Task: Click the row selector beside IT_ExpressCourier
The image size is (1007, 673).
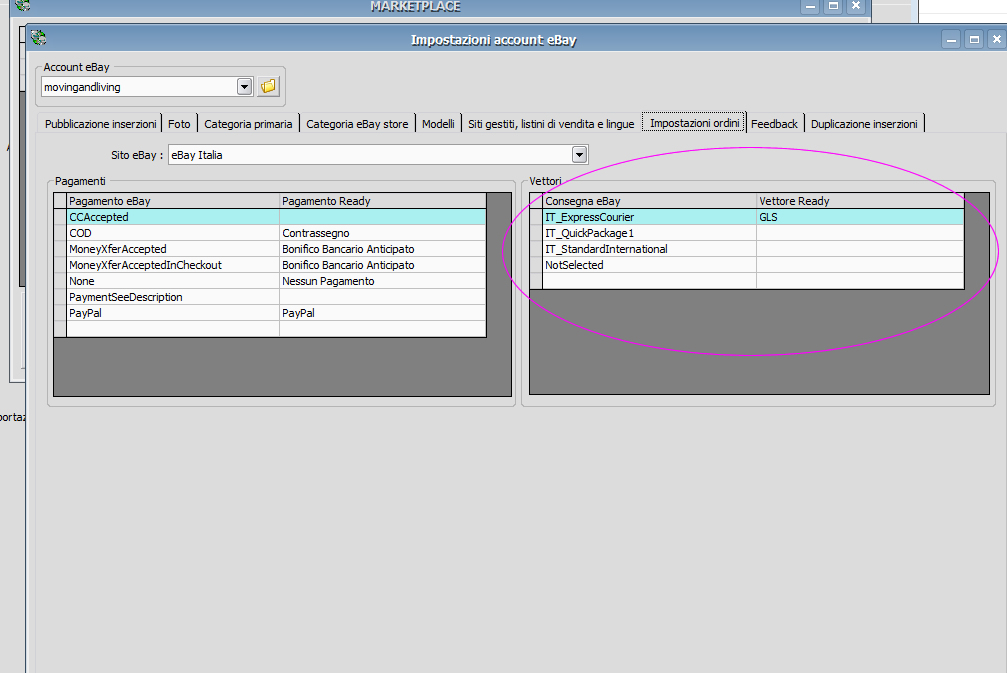Action: tap(536, 217)
